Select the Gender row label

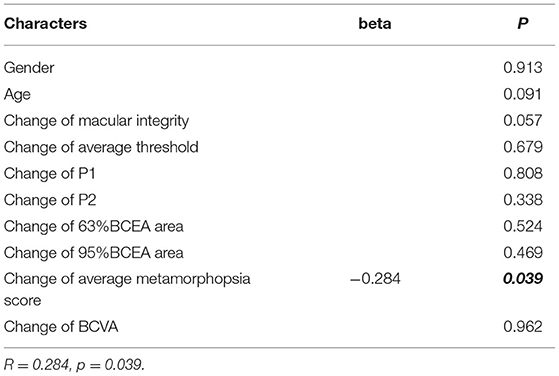coord(29,68)
